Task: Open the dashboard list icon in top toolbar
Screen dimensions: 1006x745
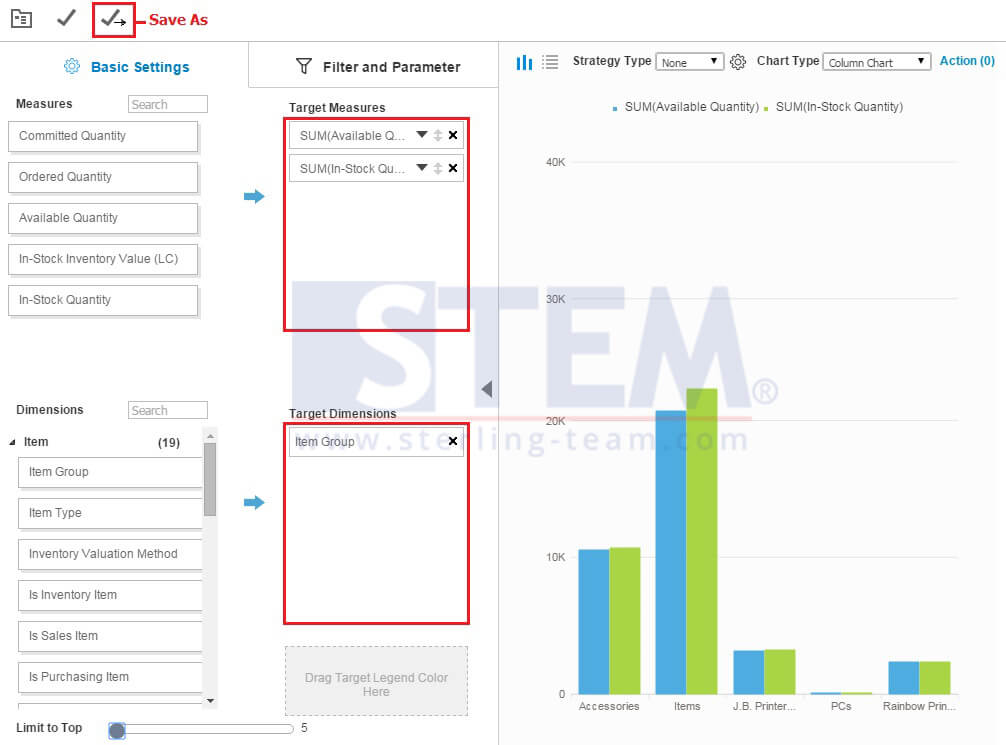Action: tap(21, 19)
